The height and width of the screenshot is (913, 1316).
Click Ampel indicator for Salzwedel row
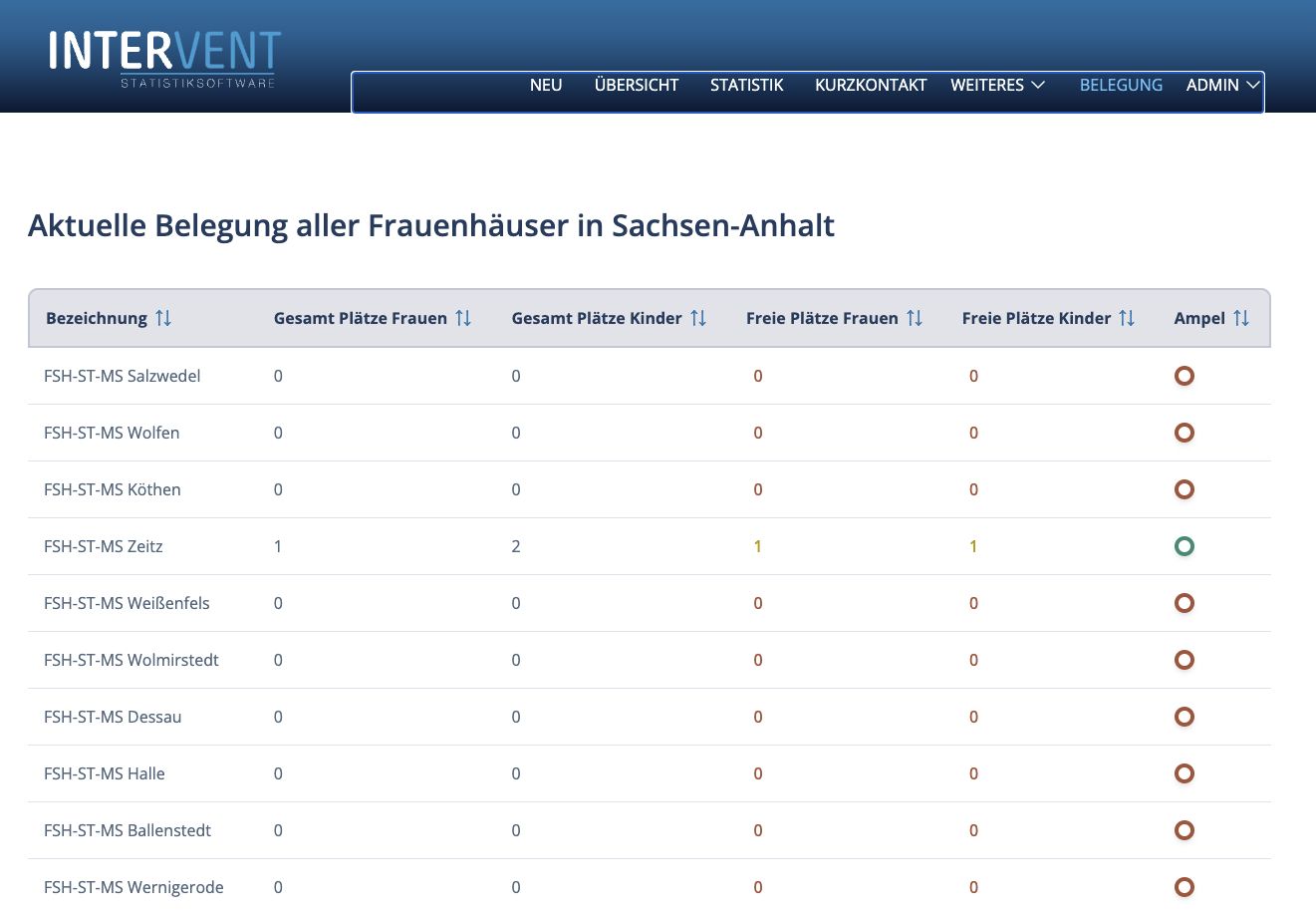tap(1184, 376)
